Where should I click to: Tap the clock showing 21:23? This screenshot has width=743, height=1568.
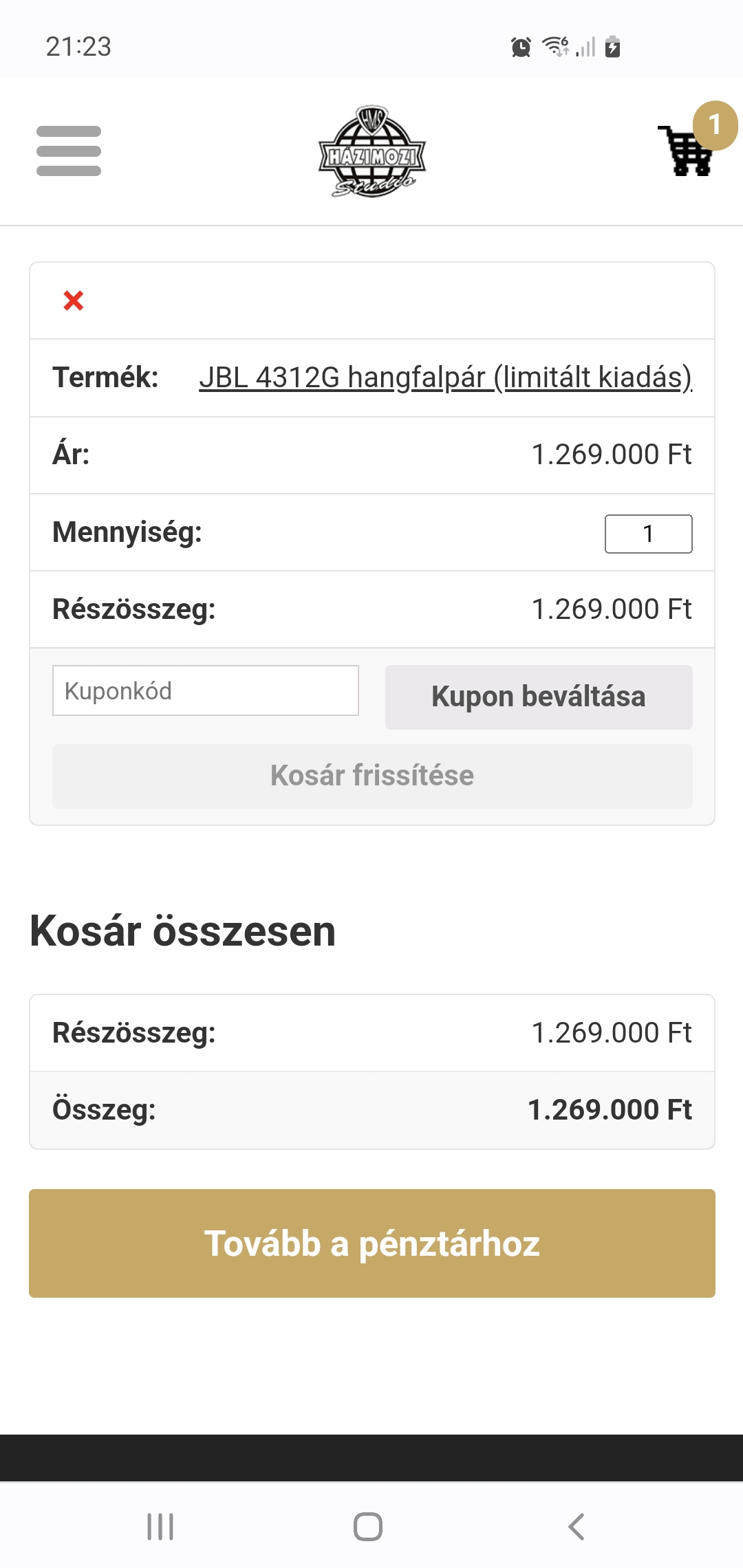click(78, 47)
